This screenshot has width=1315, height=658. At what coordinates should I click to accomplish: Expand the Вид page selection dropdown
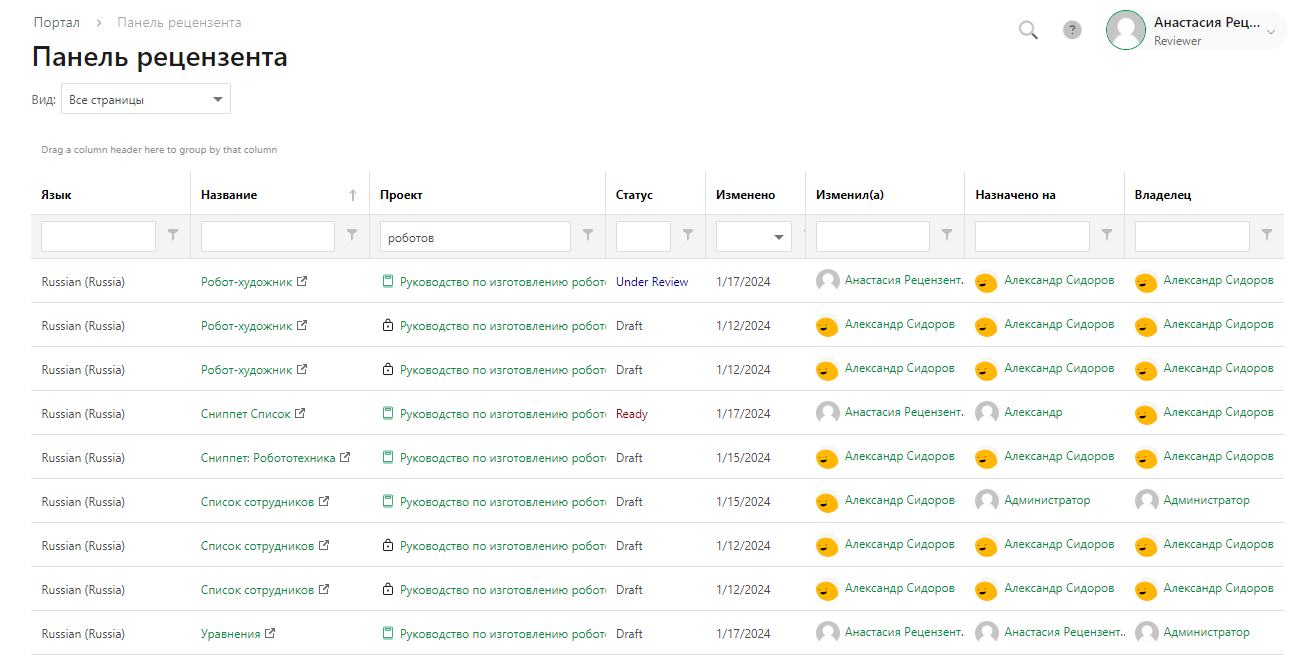coord(217,100)
